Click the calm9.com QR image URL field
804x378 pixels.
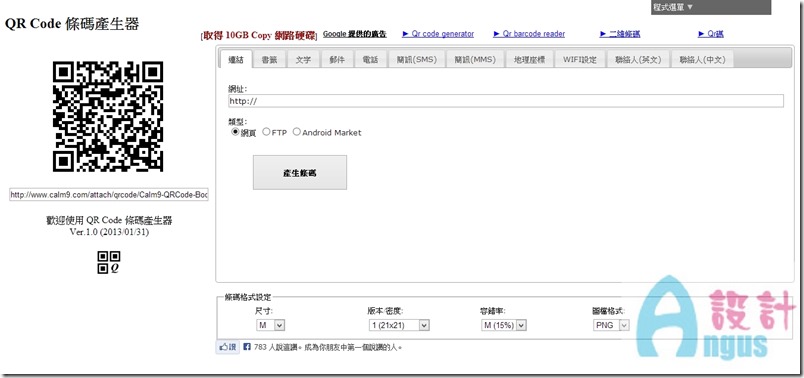tap(109, 194)
